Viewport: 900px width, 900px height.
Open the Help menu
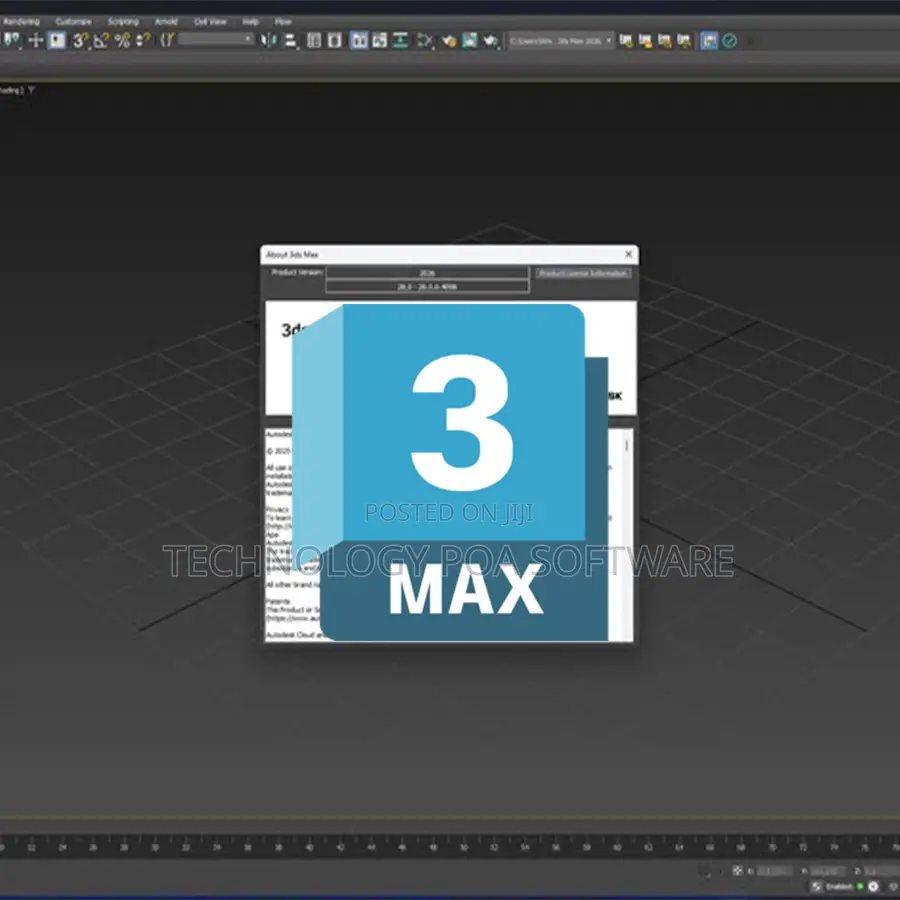pos(250,22)
